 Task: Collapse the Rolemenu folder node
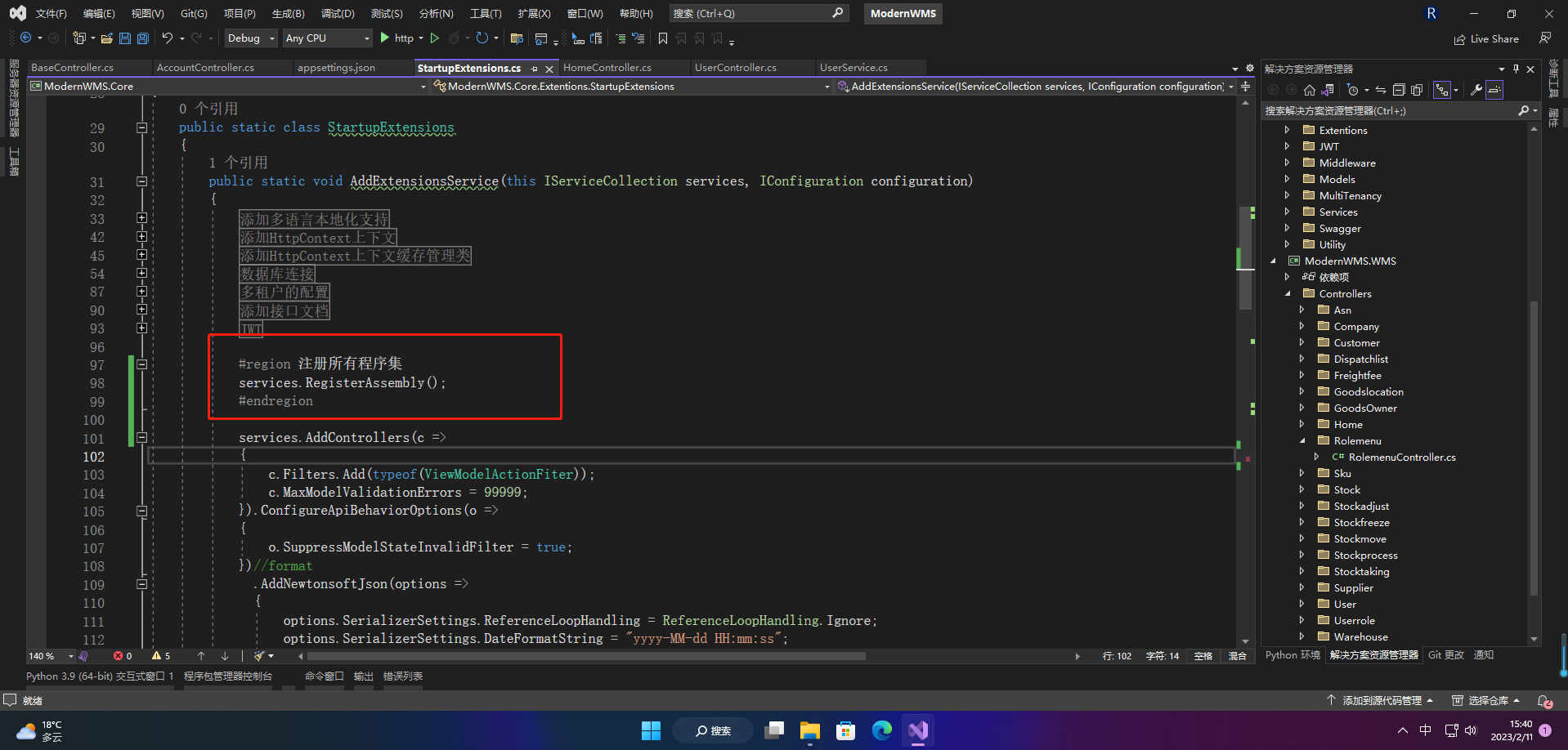1302,440
